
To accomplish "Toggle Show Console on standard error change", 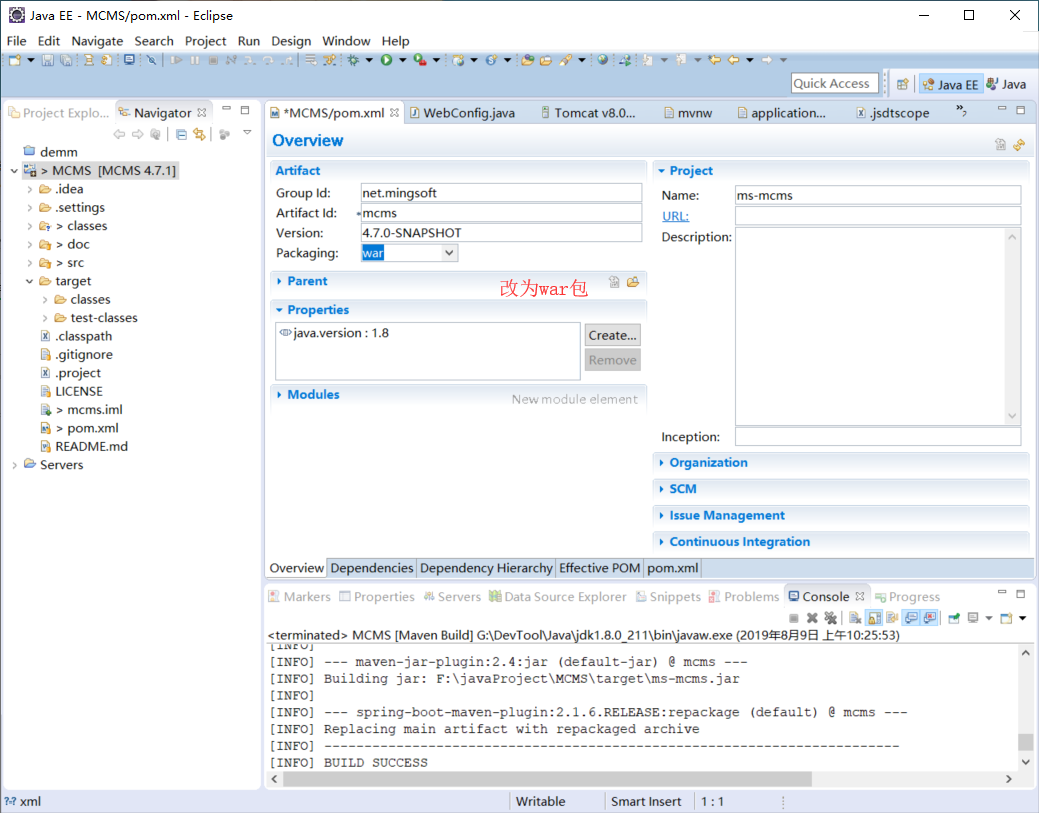I will (x=930, y=618).
